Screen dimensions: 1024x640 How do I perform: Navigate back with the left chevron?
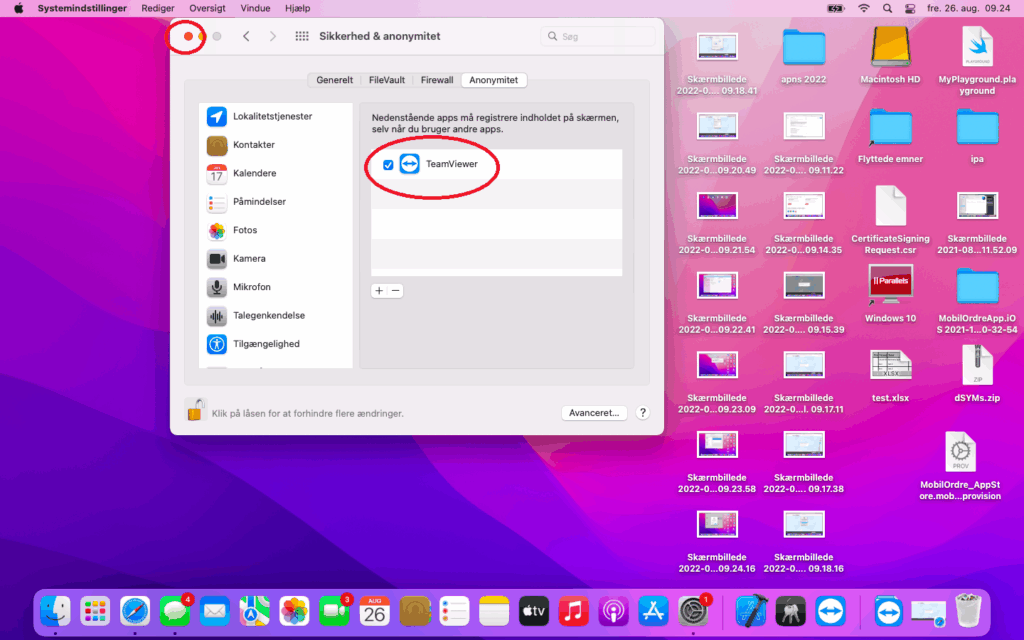point(247,37)
